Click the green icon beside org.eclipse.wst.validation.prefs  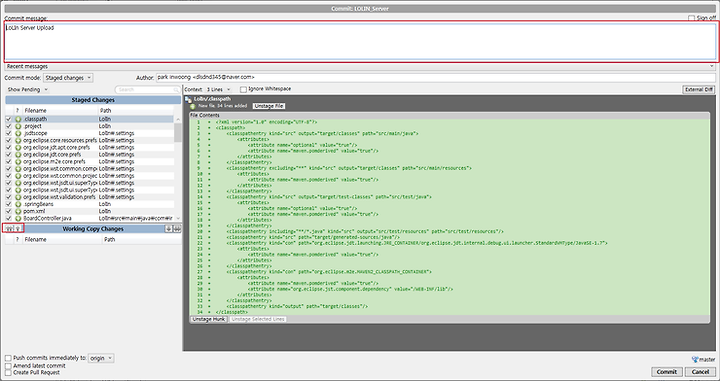[18, 197]
